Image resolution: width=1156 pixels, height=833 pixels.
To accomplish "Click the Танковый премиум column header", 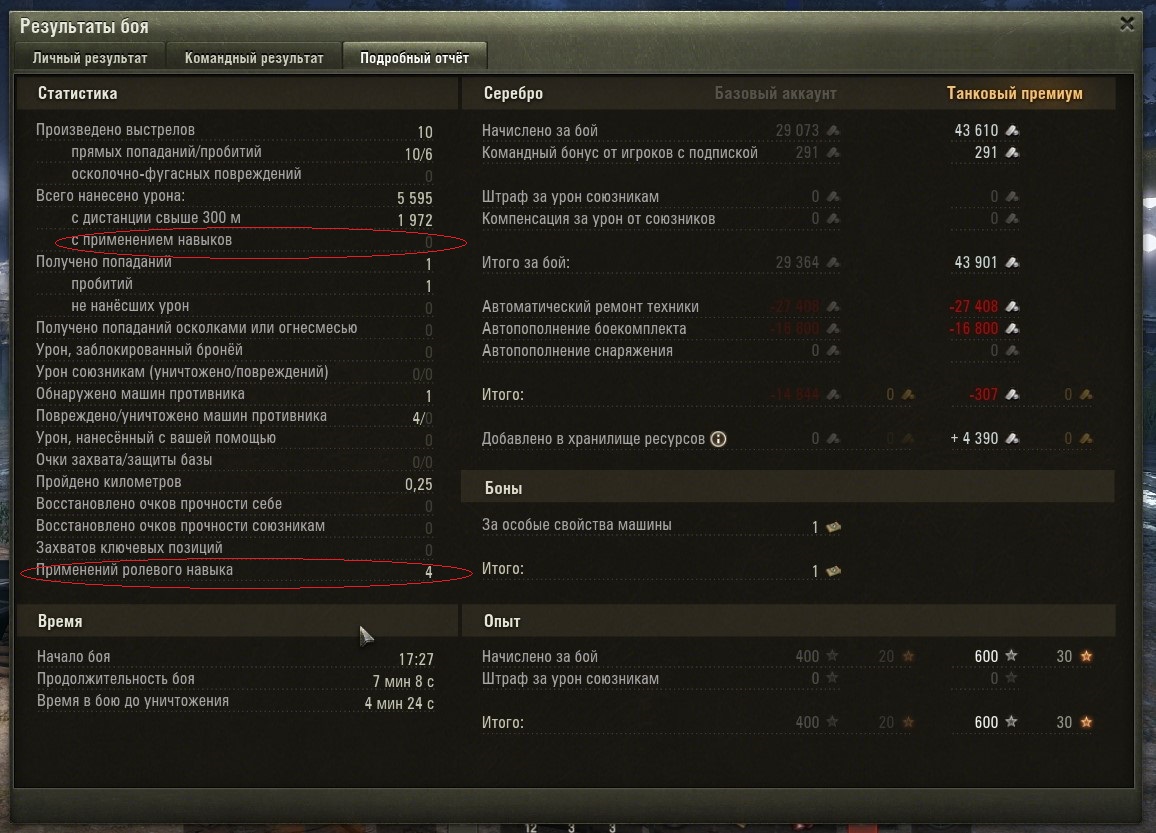I will click(x=1014, y=94).
